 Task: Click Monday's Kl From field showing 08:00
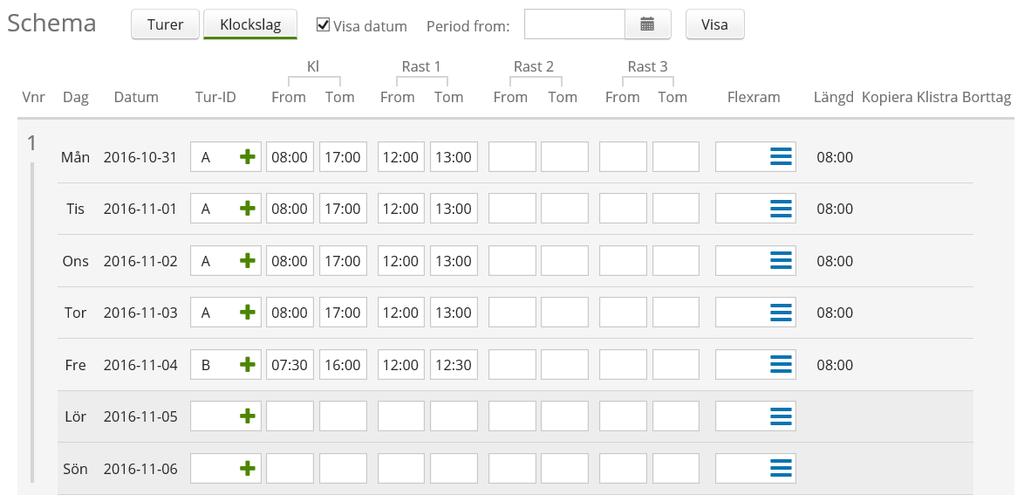tap(290, 157)
